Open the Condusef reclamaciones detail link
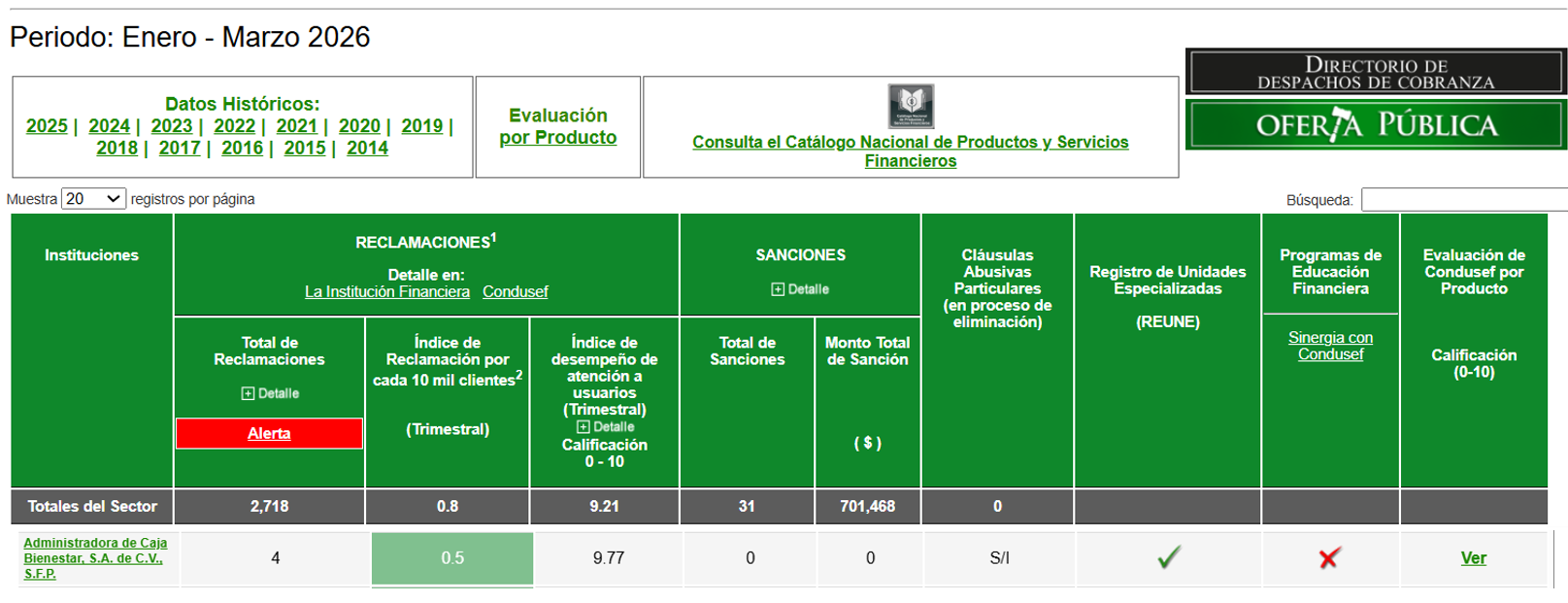The image size is (1568, 603). click(516, 292)
